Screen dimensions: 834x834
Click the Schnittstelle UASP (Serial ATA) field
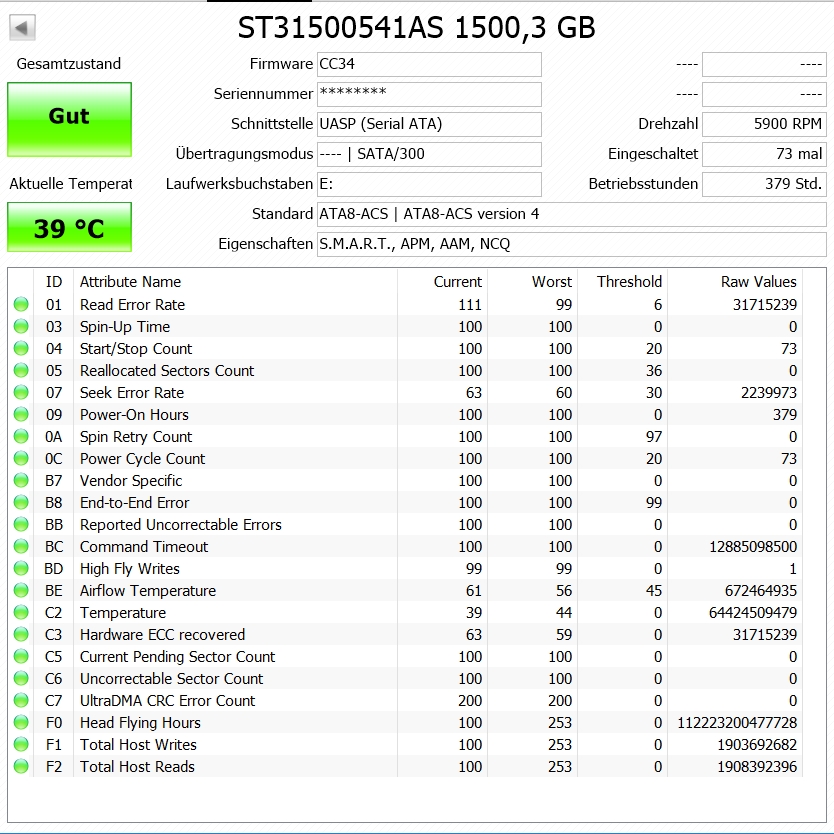pyautogui.click(x=429, y=124)
